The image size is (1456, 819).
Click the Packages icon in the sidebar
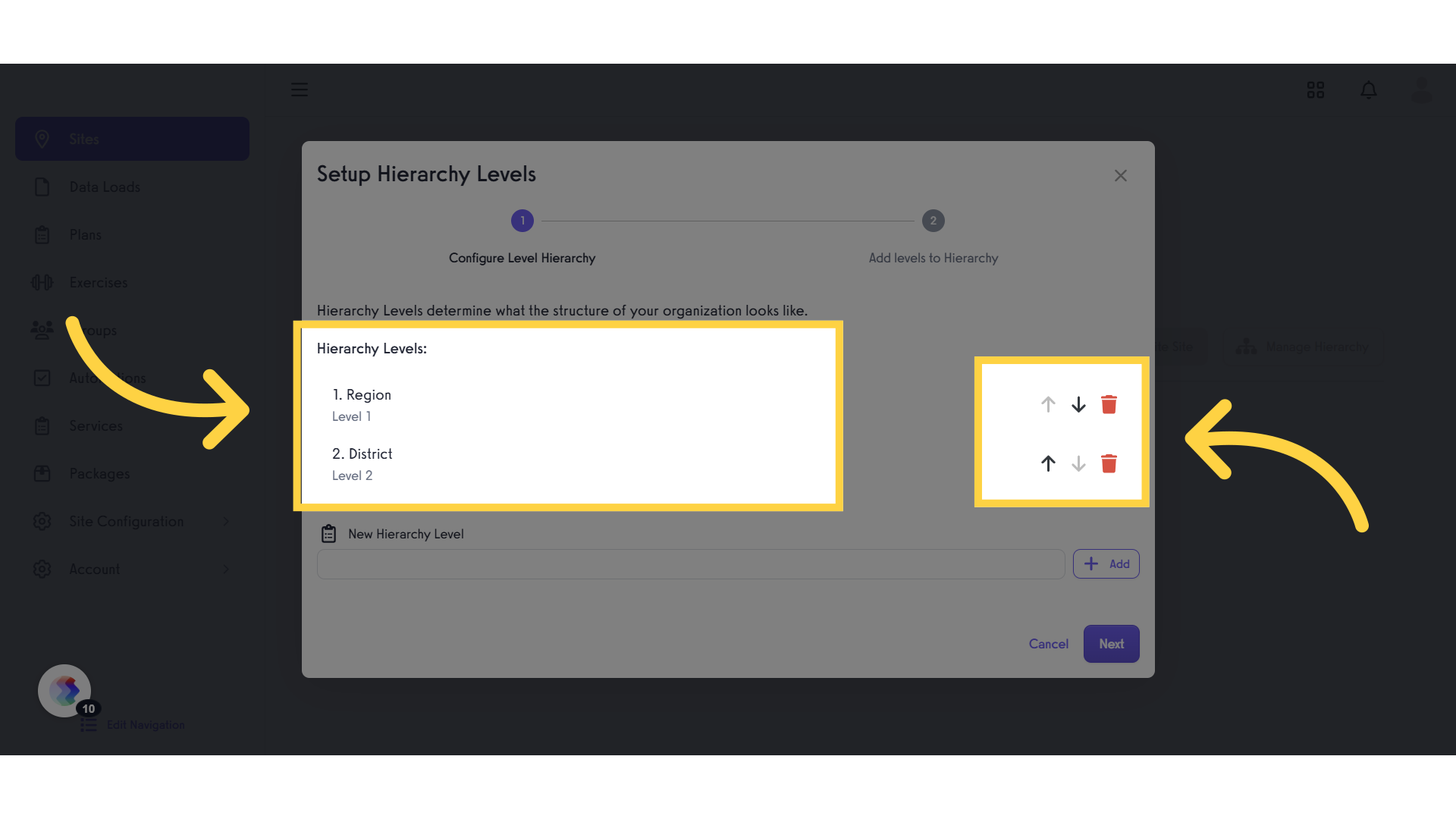[42, 473]
